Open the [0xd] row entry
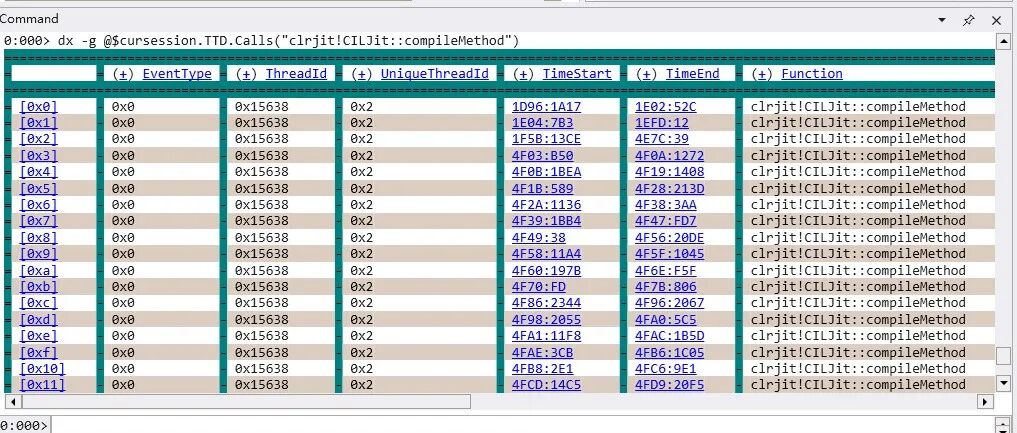 tap(38, 320)
